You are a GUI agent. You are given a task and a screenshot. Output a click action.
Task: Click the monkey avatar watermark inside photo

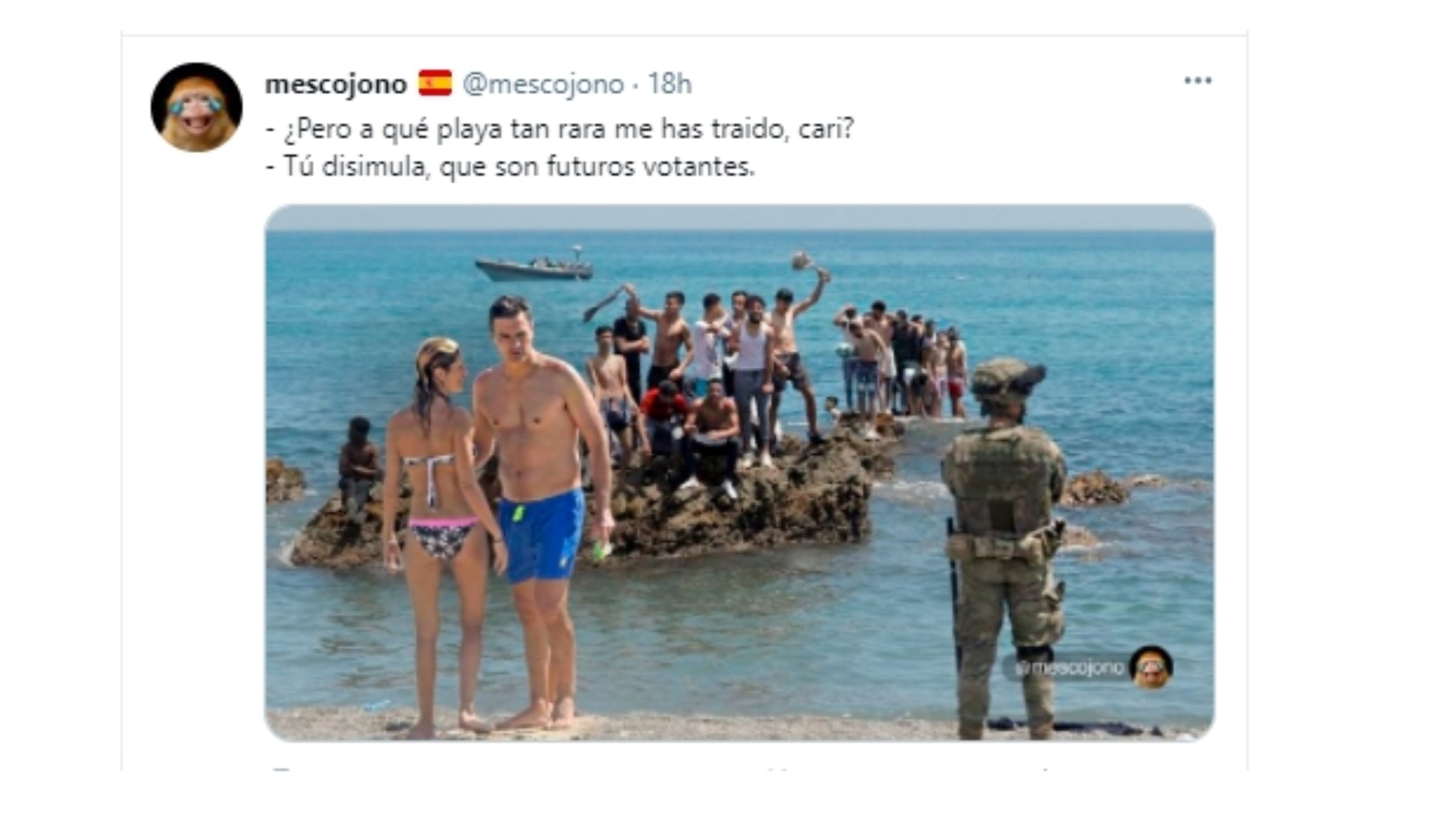pyautogui.click(x=1150, y=667)
